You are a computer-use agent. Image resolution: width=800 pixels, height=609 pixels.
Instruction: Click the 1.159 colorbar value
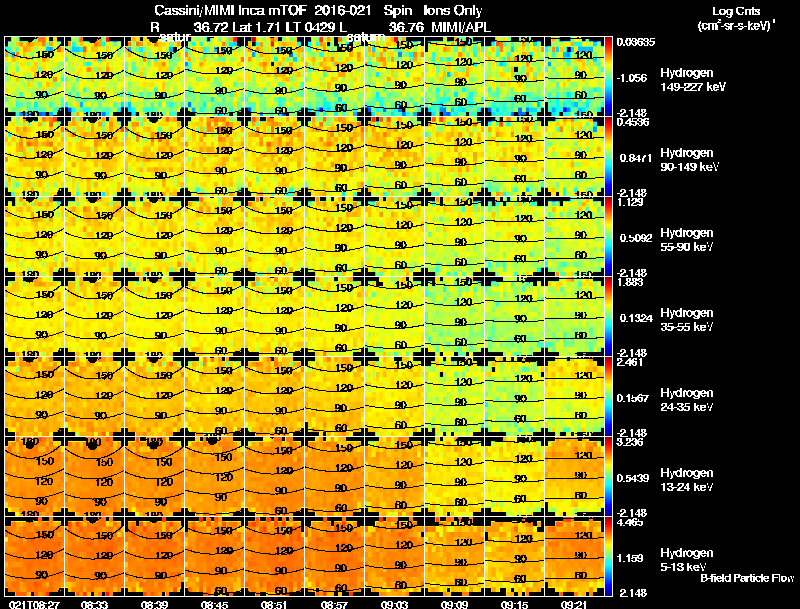click(630, 558)
